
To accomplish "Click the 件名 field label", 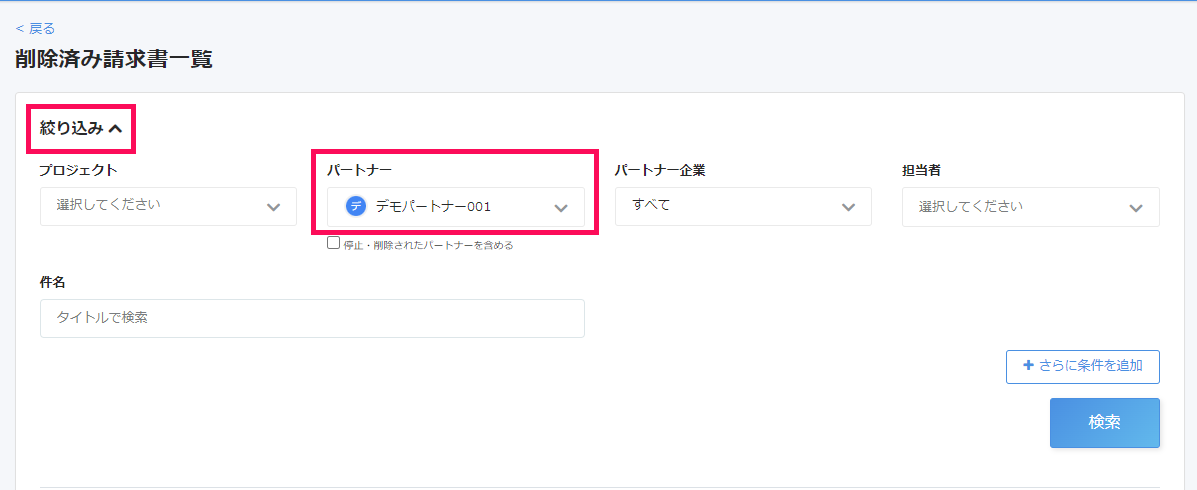I will pyautogui.click(x=53, y=282).
